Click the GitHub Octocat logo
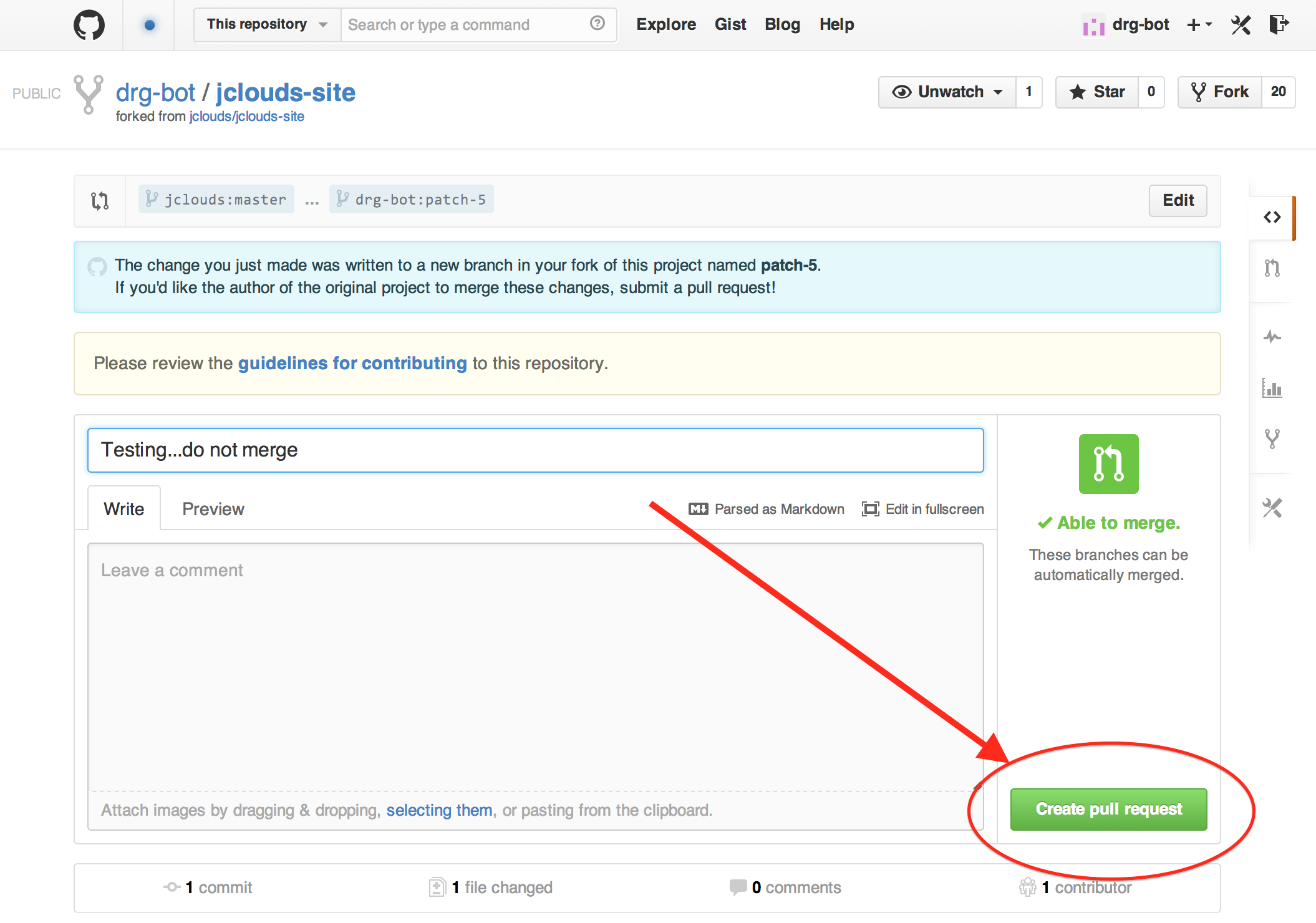 (x=89, y=26)
